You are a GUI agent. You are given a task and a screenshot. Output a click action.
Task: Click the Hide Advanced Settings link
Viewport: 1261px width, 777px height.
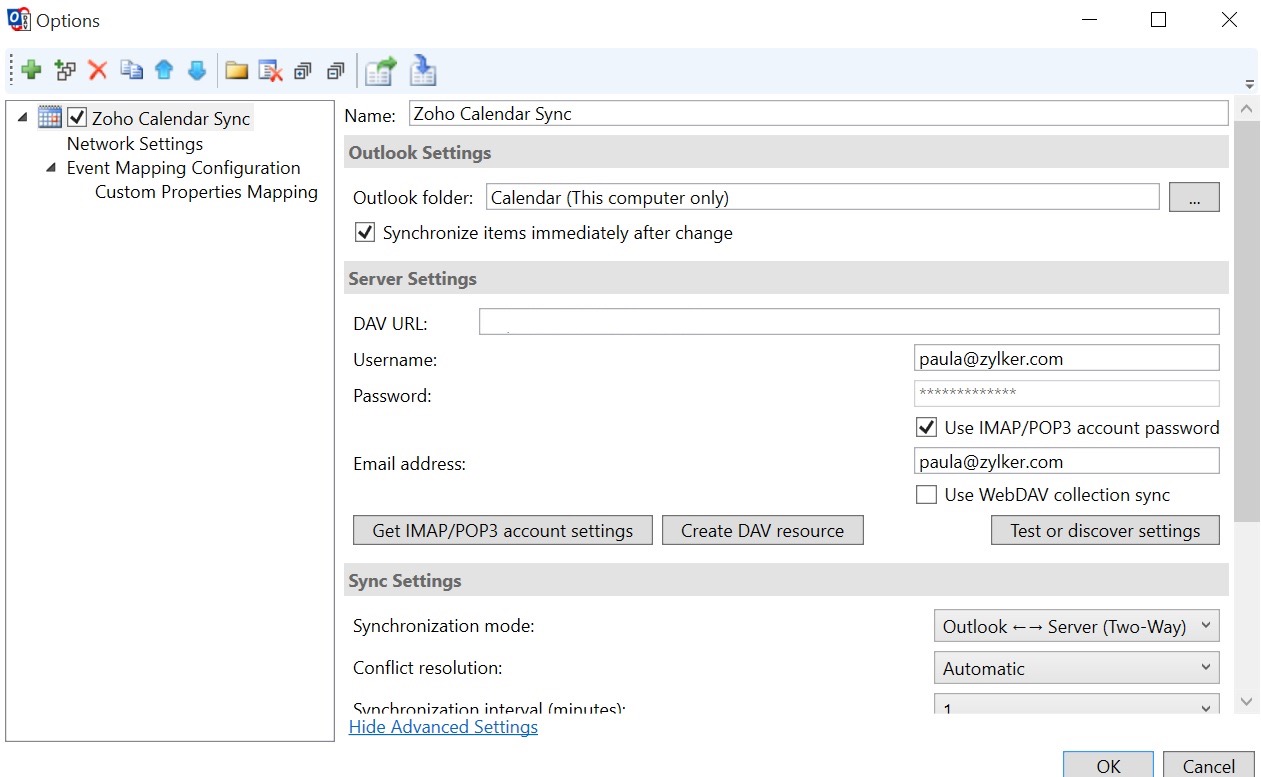pyautogui.click(x=443, y=727)
